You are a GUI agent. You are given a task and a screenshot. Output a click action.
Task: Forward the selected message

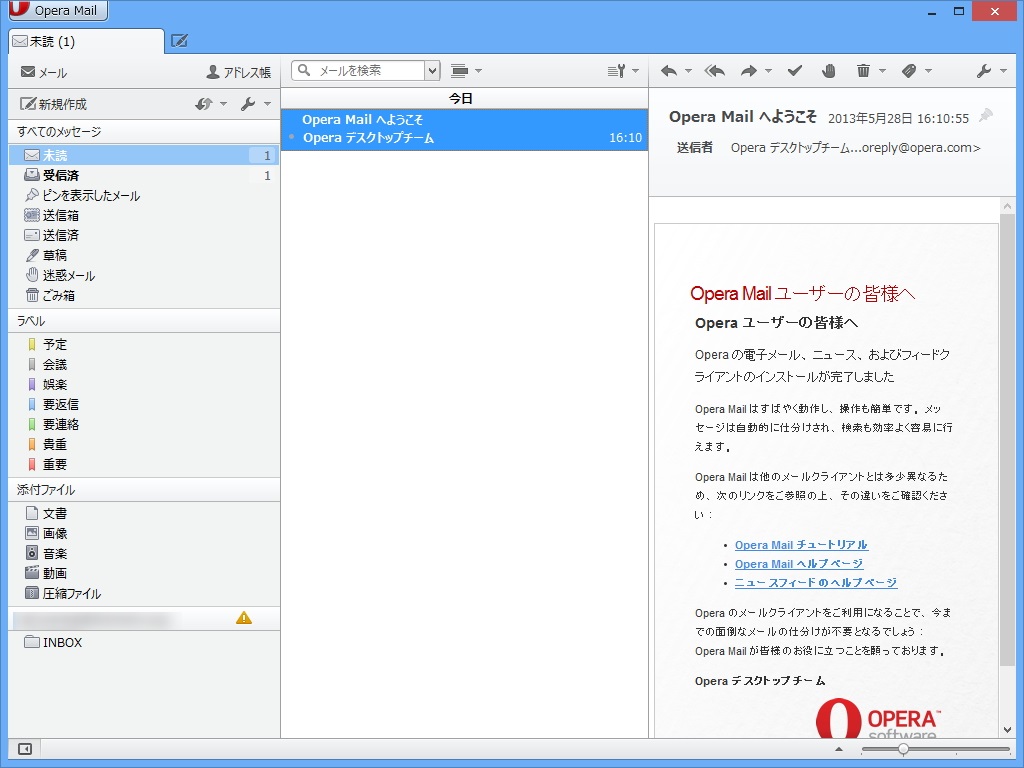point(748,71)
